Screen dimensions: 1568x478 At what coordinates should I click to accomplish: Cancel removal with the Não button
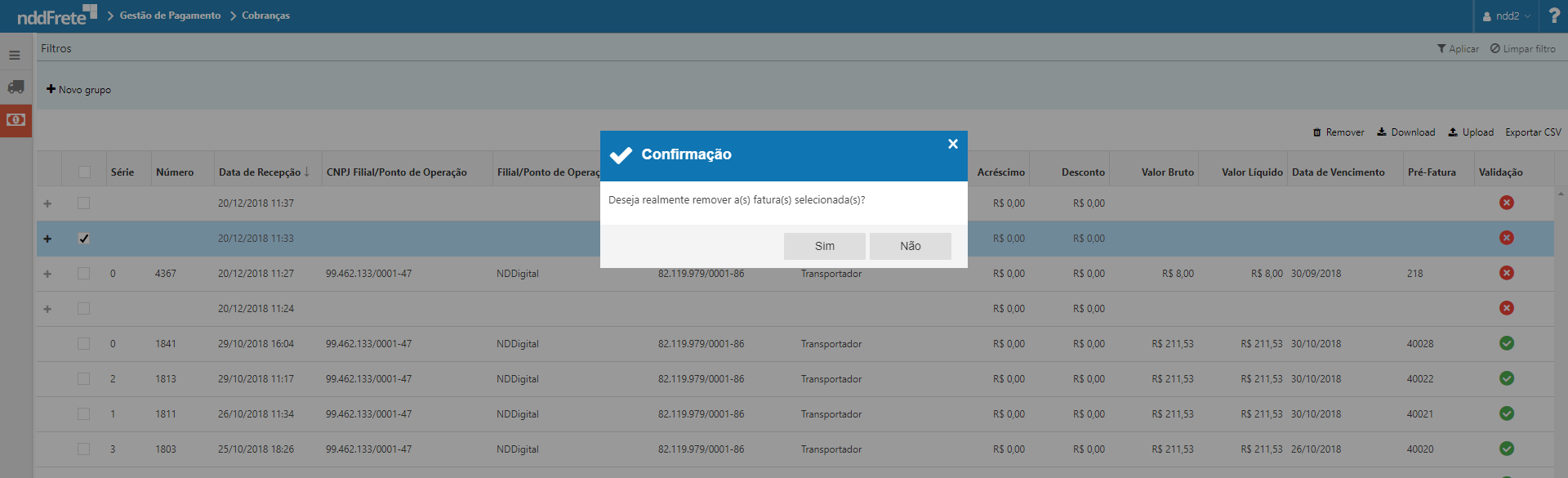(x=910, y=246)
